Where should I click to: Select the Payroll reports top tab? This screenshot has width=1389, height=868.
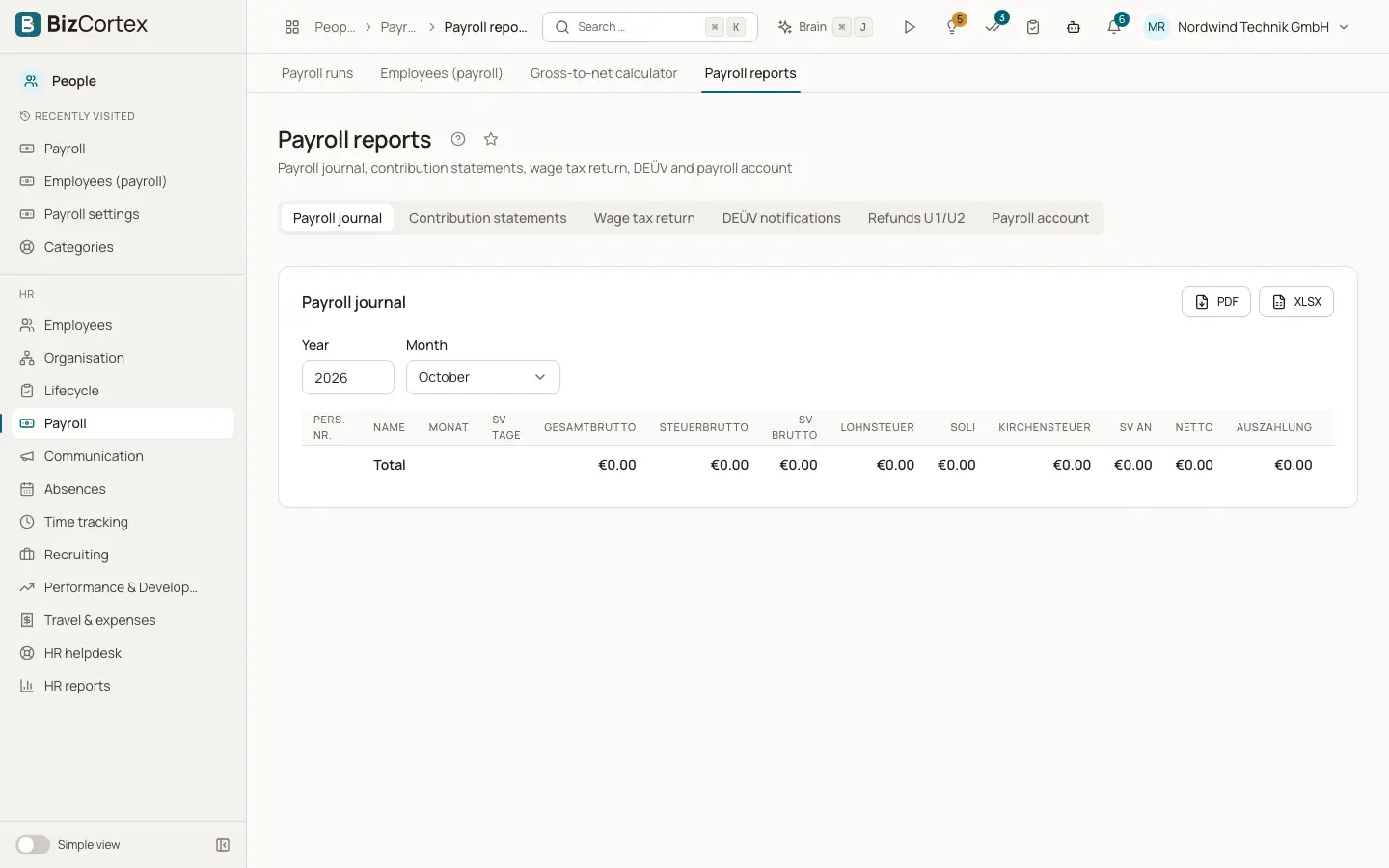tap(750, 73)
